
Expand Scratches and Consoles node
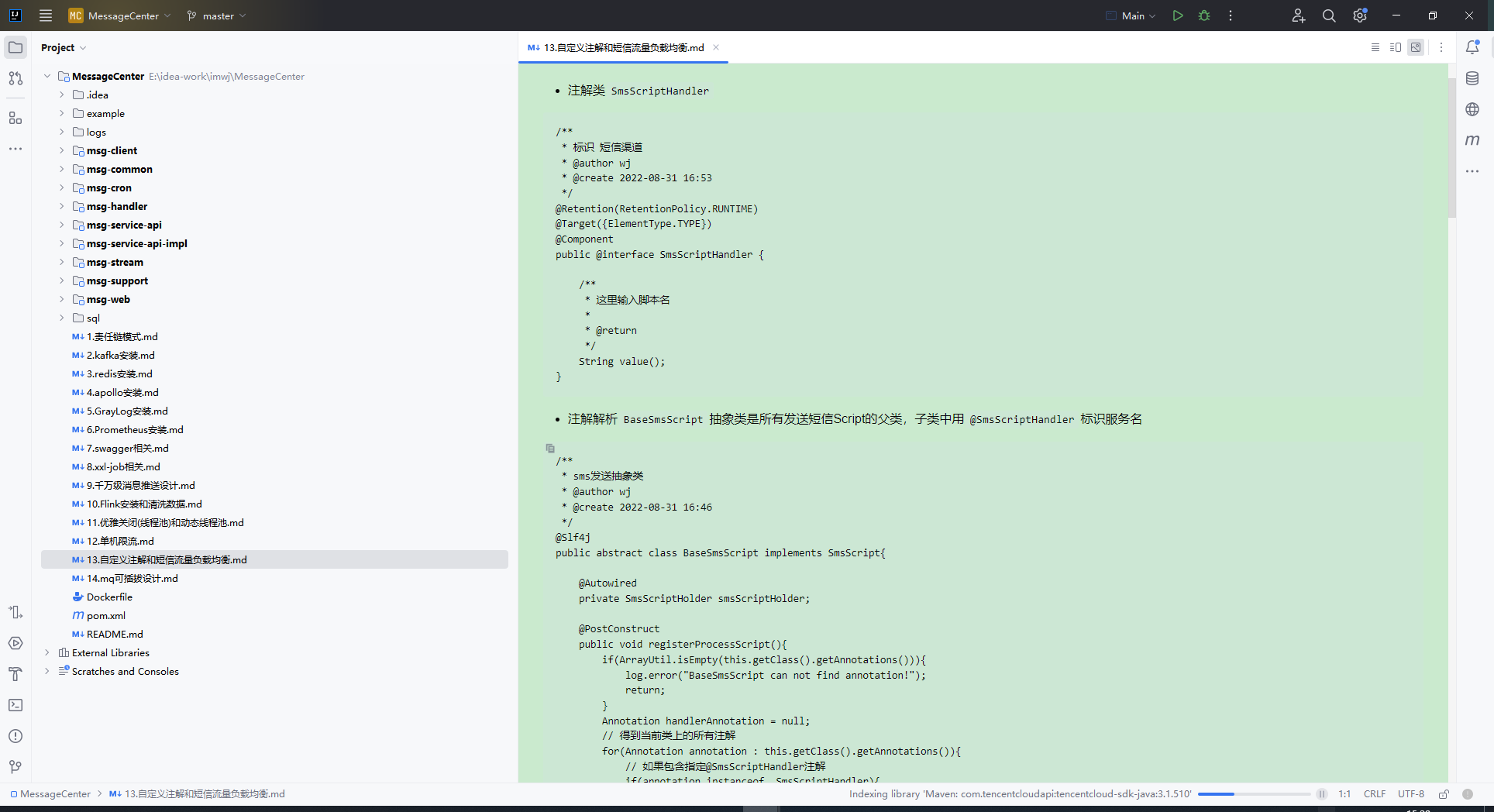[47, 671]
